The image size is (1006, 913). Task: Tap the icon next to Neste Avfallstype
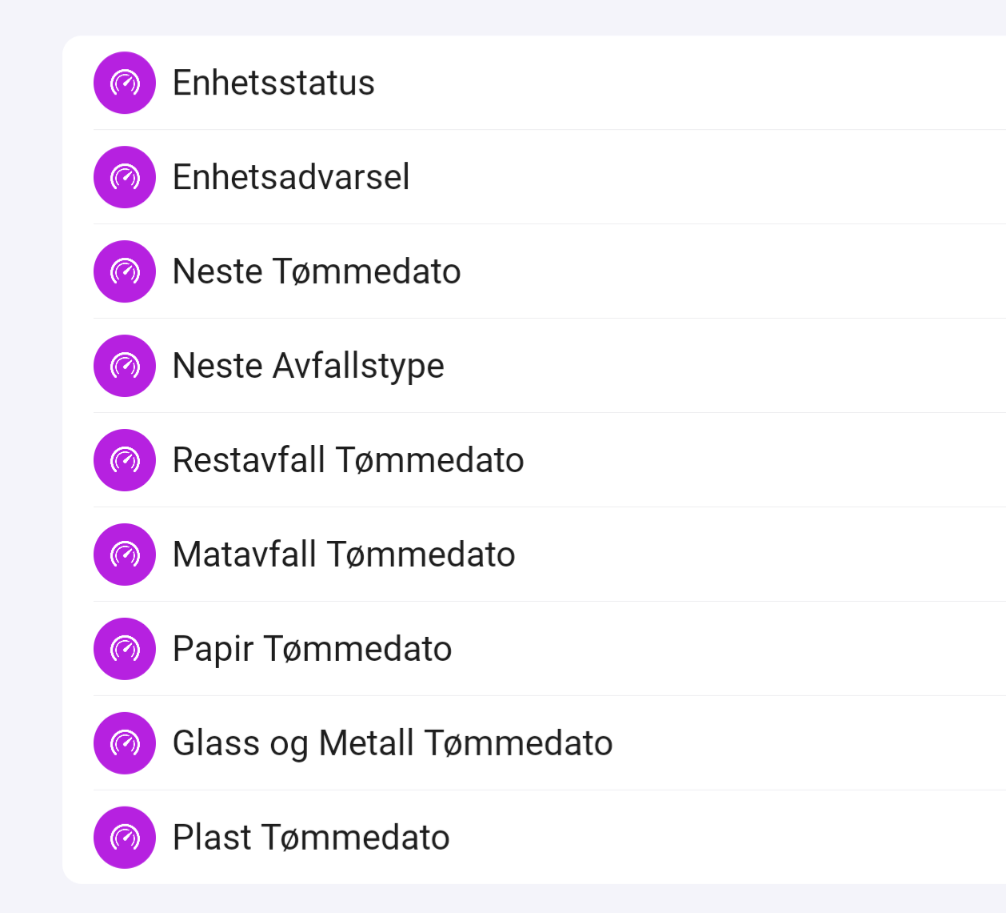coord(124,366)
